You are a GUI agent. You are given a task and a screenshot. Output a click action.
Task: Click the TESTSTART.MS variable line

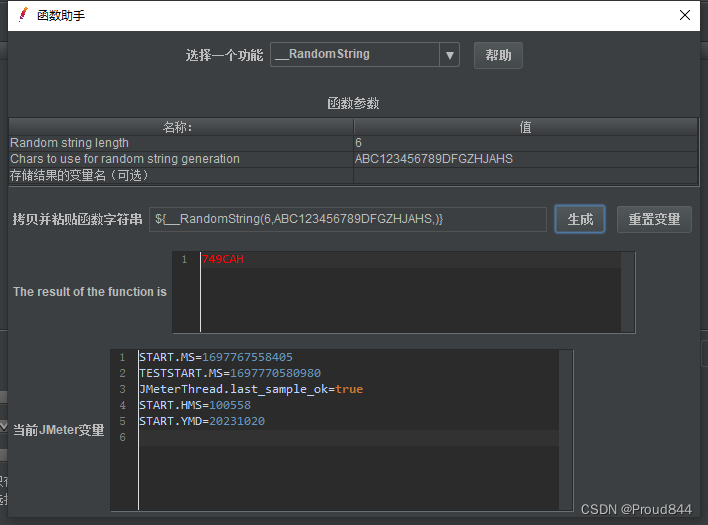click(x=230, y=373)
